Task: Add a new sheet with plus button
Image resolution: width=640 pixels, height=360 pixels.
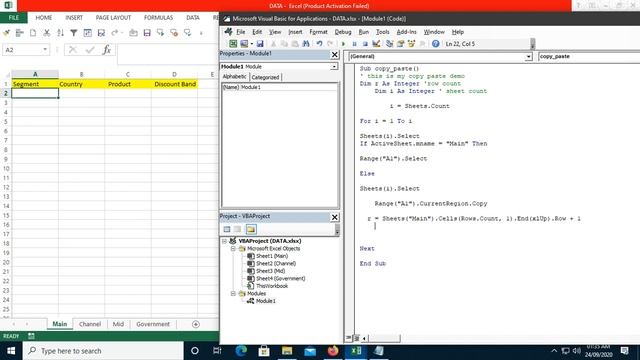Action: tap(196, 324)
